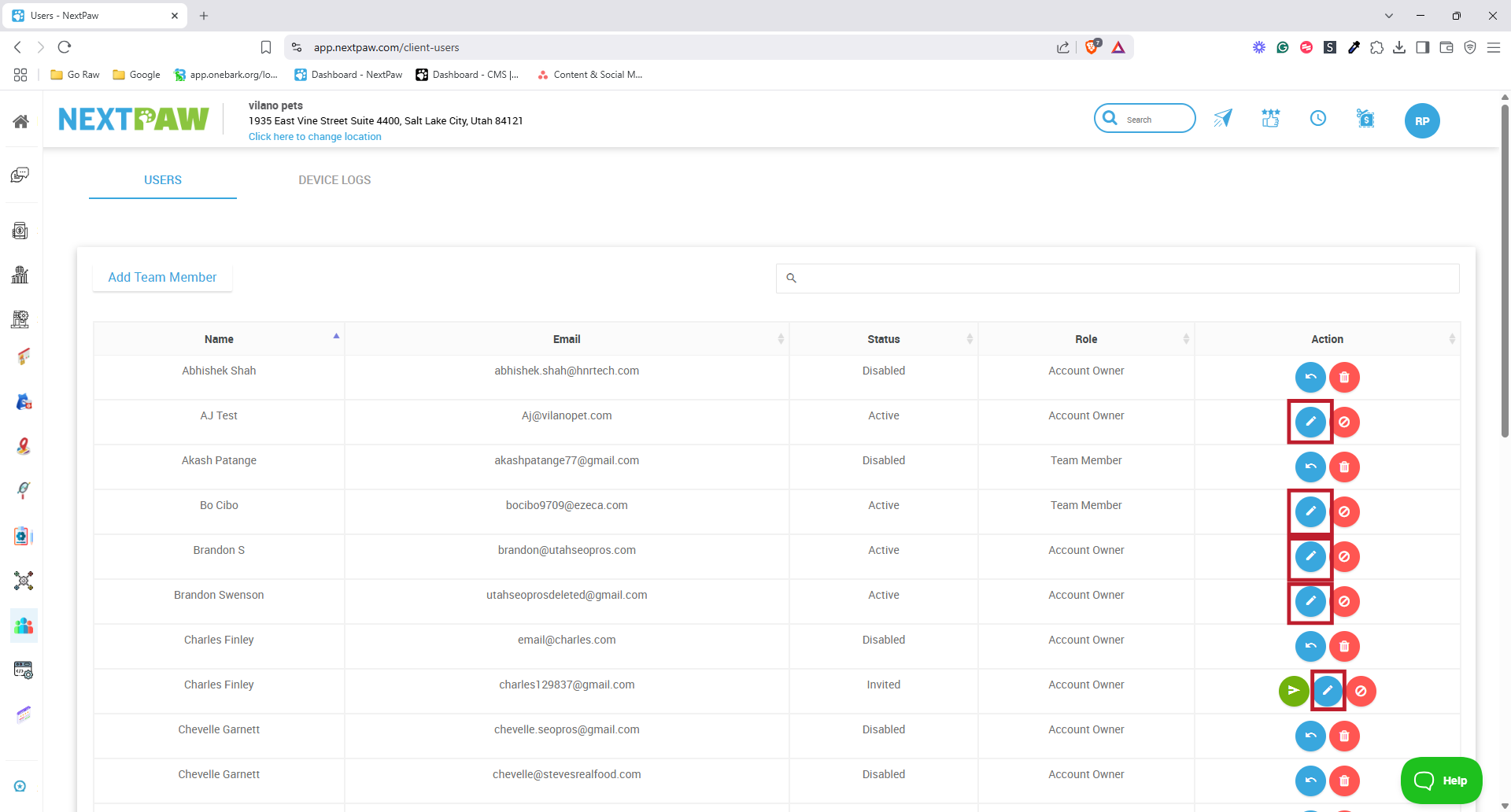Click the Add Team Member button
Viewport: 1511px width, 812px height.
[162, 277]
